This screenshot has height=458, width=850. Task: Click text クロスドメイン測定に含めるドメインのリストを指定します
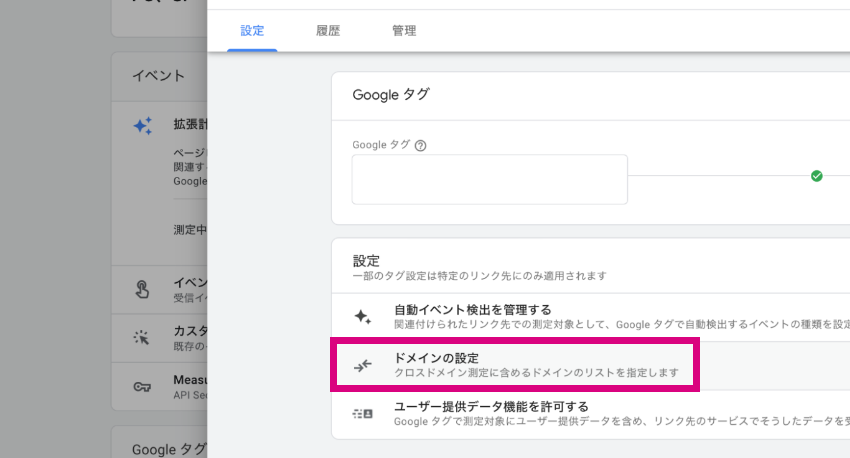point(536,373)
